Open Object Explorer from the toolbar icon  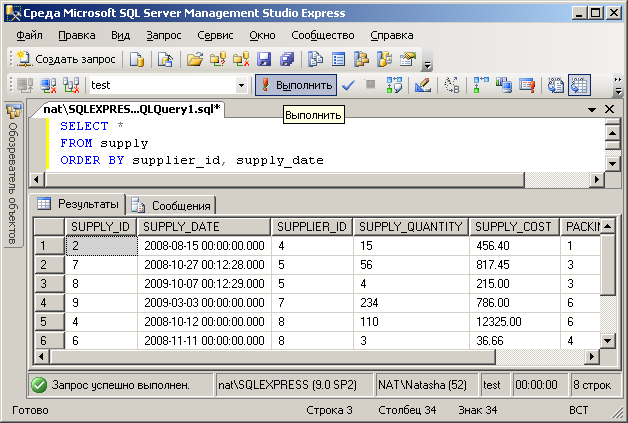click(x=361, y=59)
